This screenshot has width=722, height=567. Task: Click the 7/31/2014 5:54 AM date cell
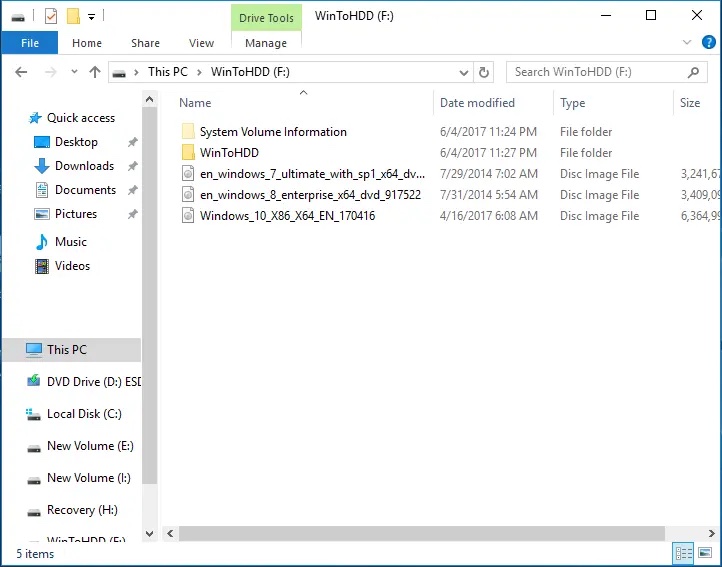tap(489, 195)
